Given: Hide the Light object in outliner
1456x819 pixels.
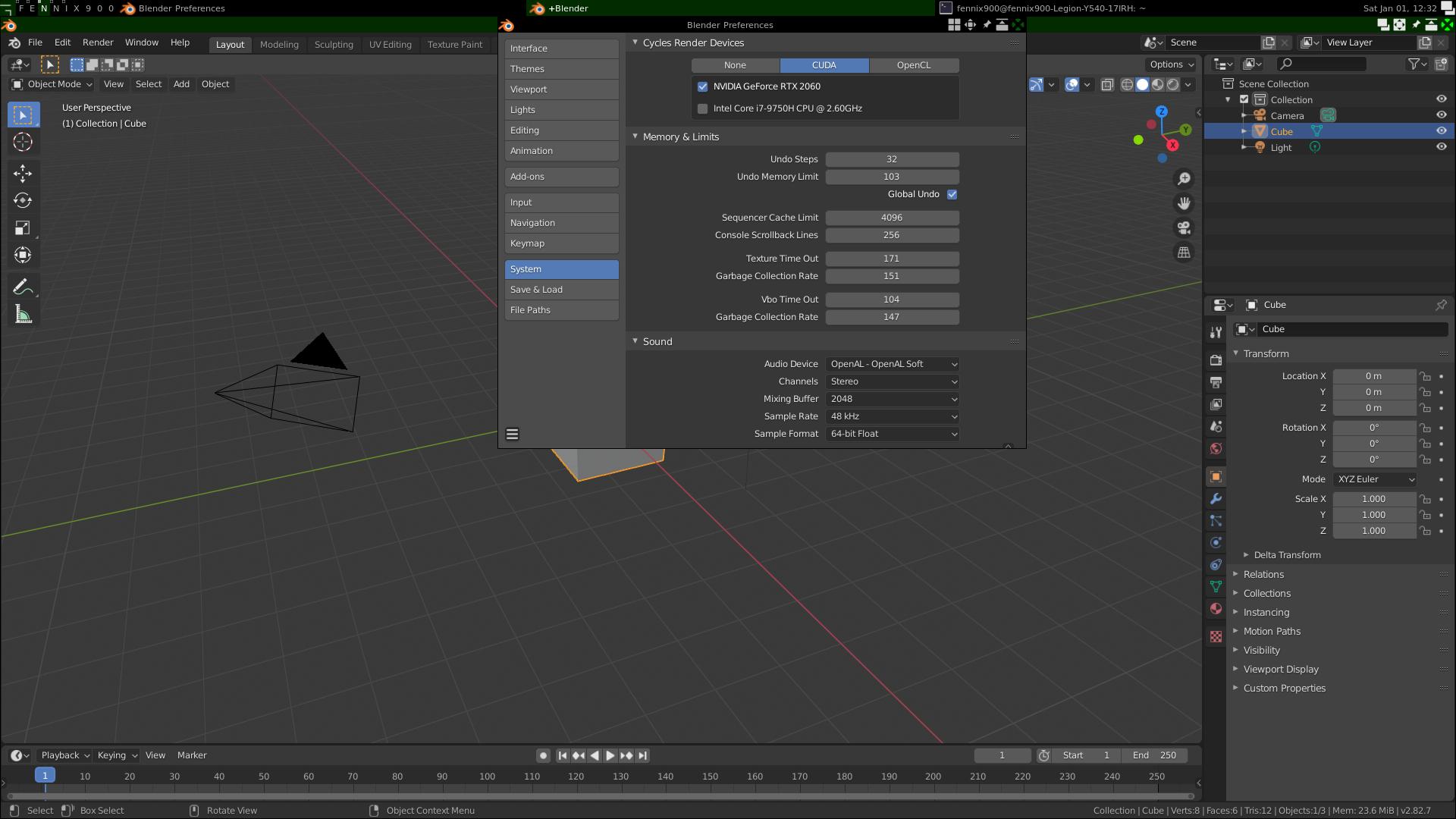Looking at the screenshot, I should [x=1441, y=147].
